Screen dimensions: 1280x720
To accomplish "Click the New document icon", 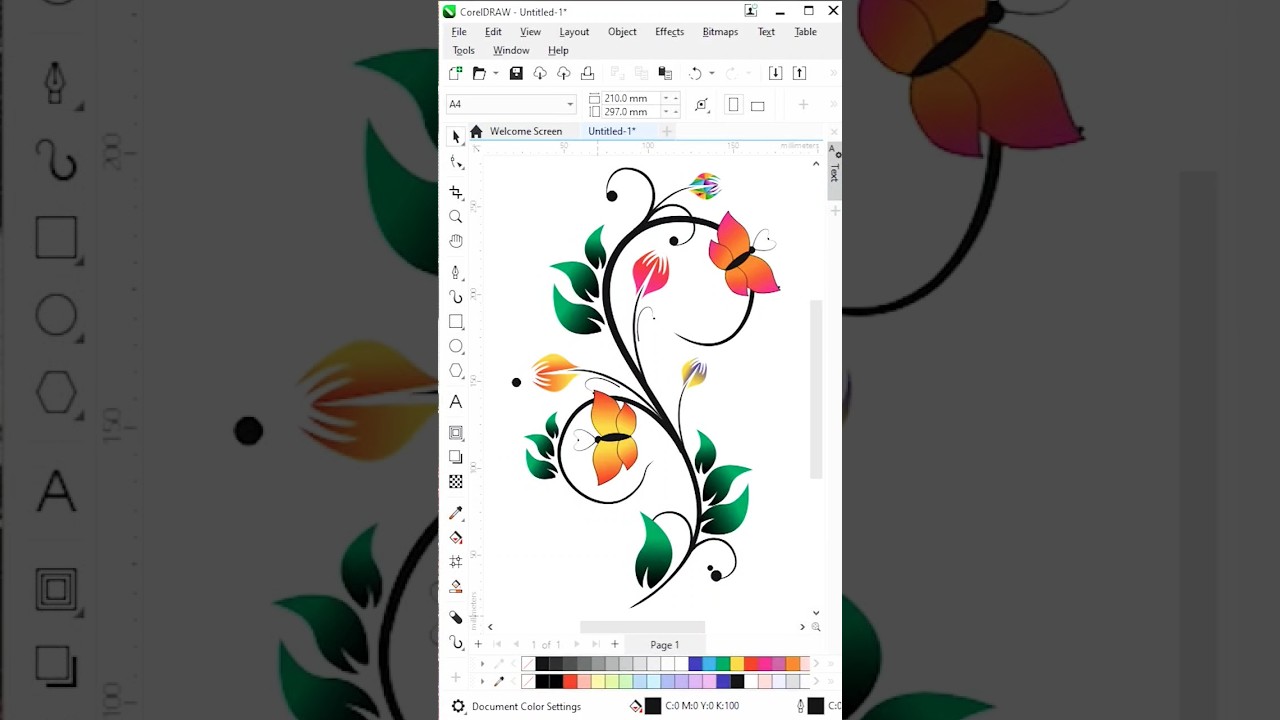I will (456, 73).
